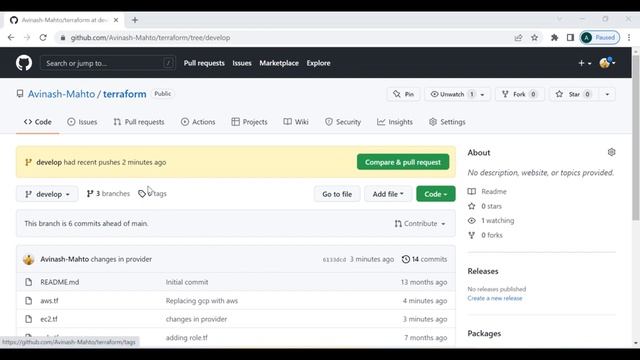Open 14 commits history link

pyautogui.click(x=424, y=259)
